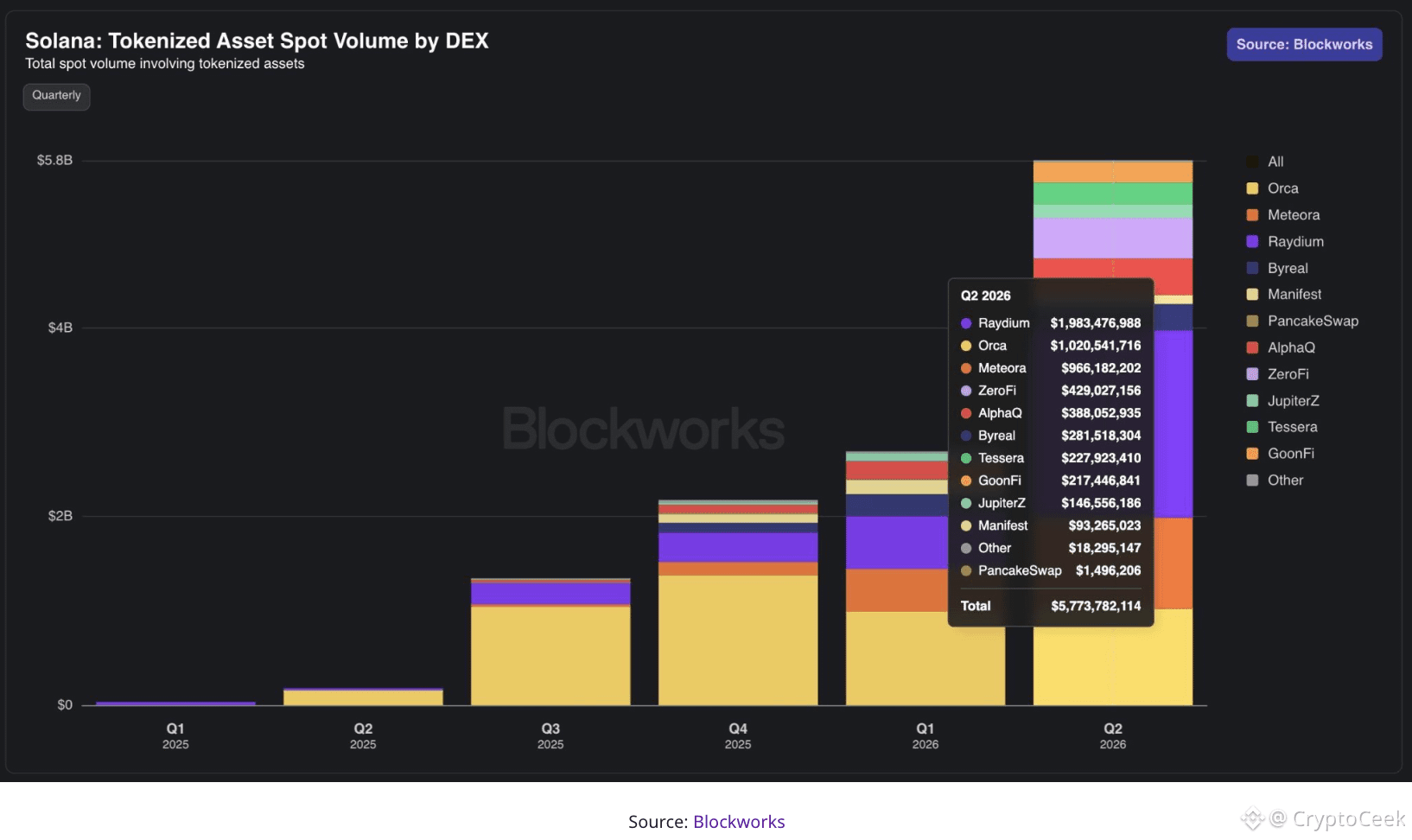
Task: Toggle ZeroFi series in the legend
Action: (x=1277, y=374)
